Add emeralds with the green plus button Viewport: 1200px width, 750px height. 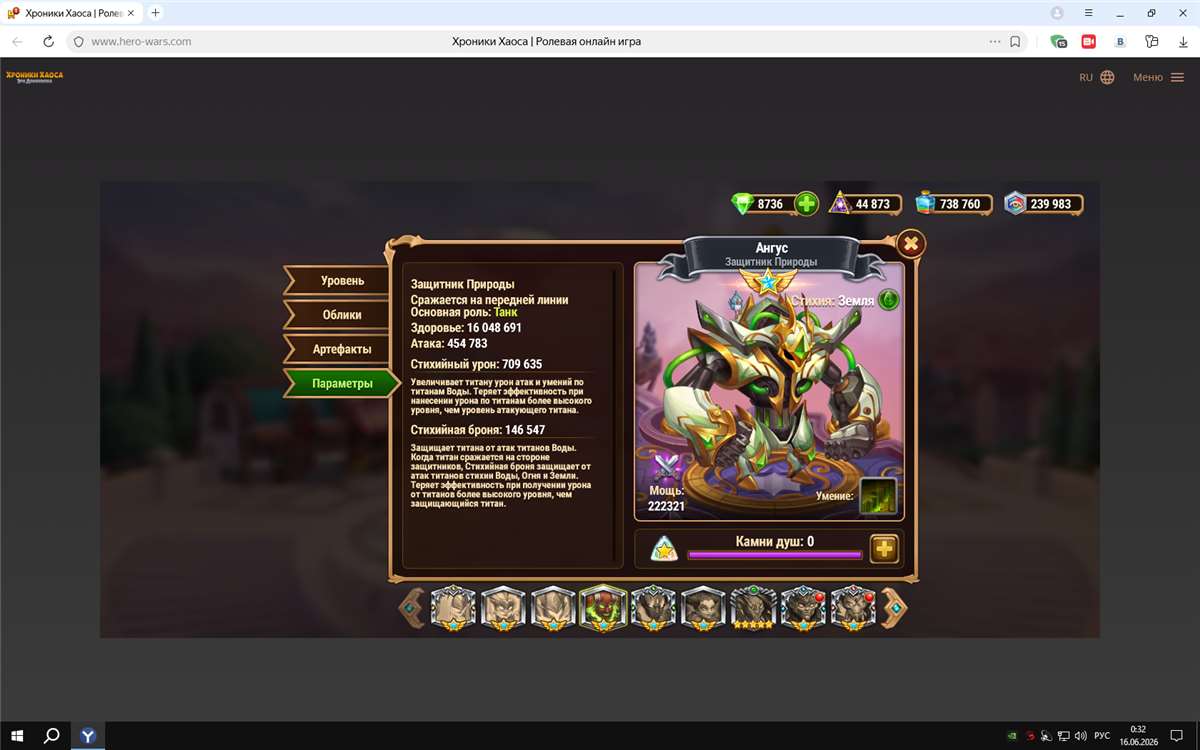coord(807,204)
